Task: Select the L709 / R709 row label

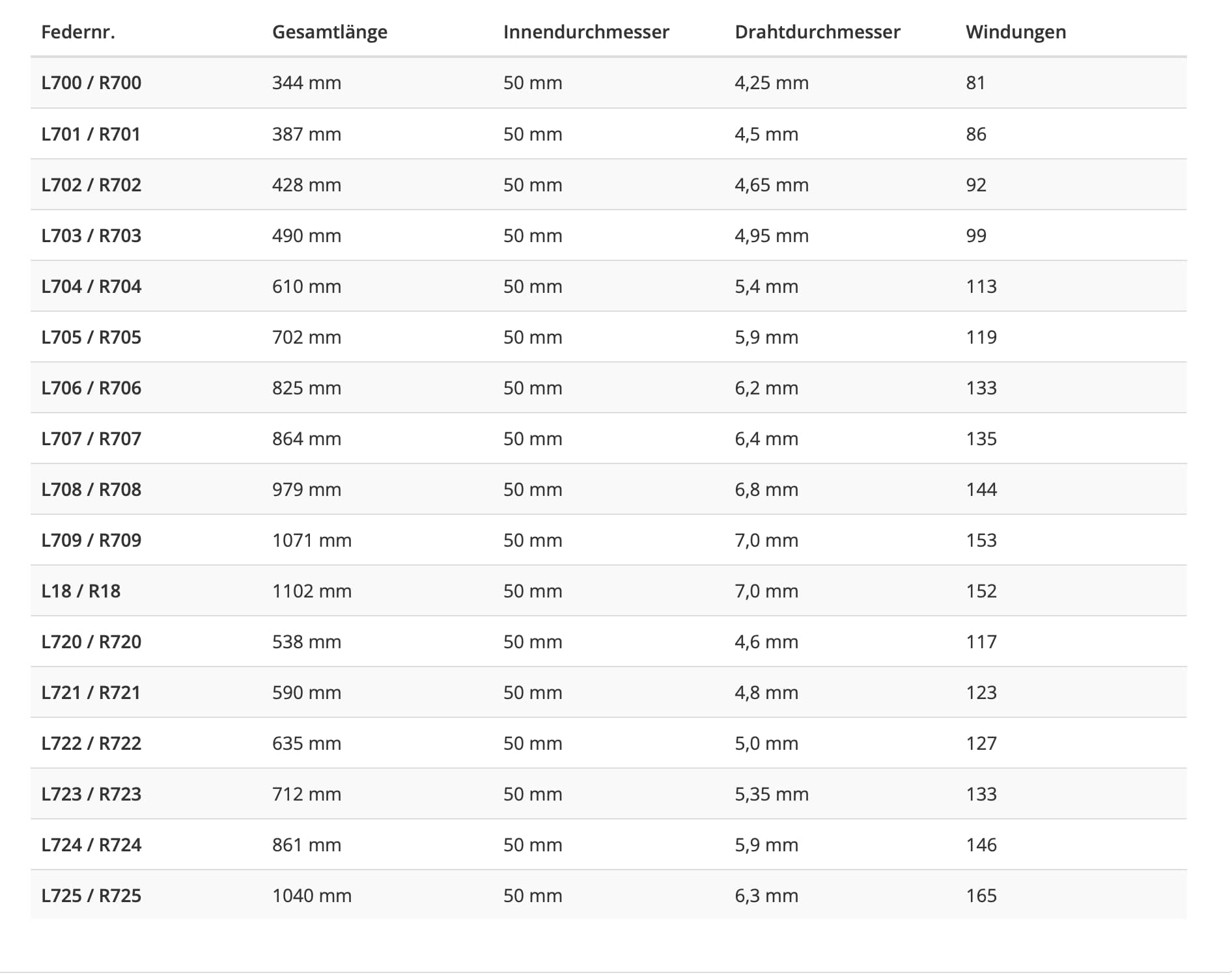Action: (91, 540)
